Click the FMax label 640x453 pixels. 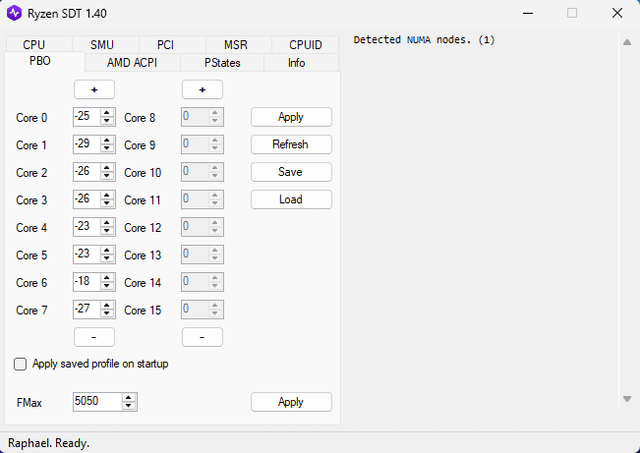[29, 403]
